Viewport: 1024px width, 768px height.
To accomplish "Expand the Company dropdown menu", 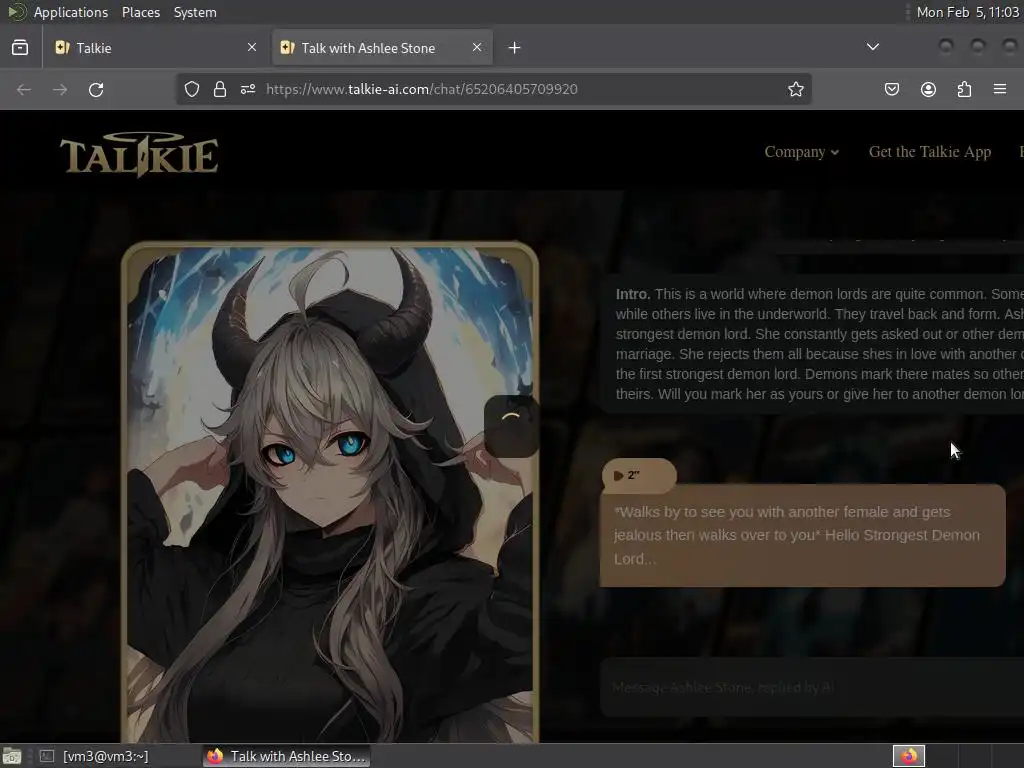I will (801, 152).
